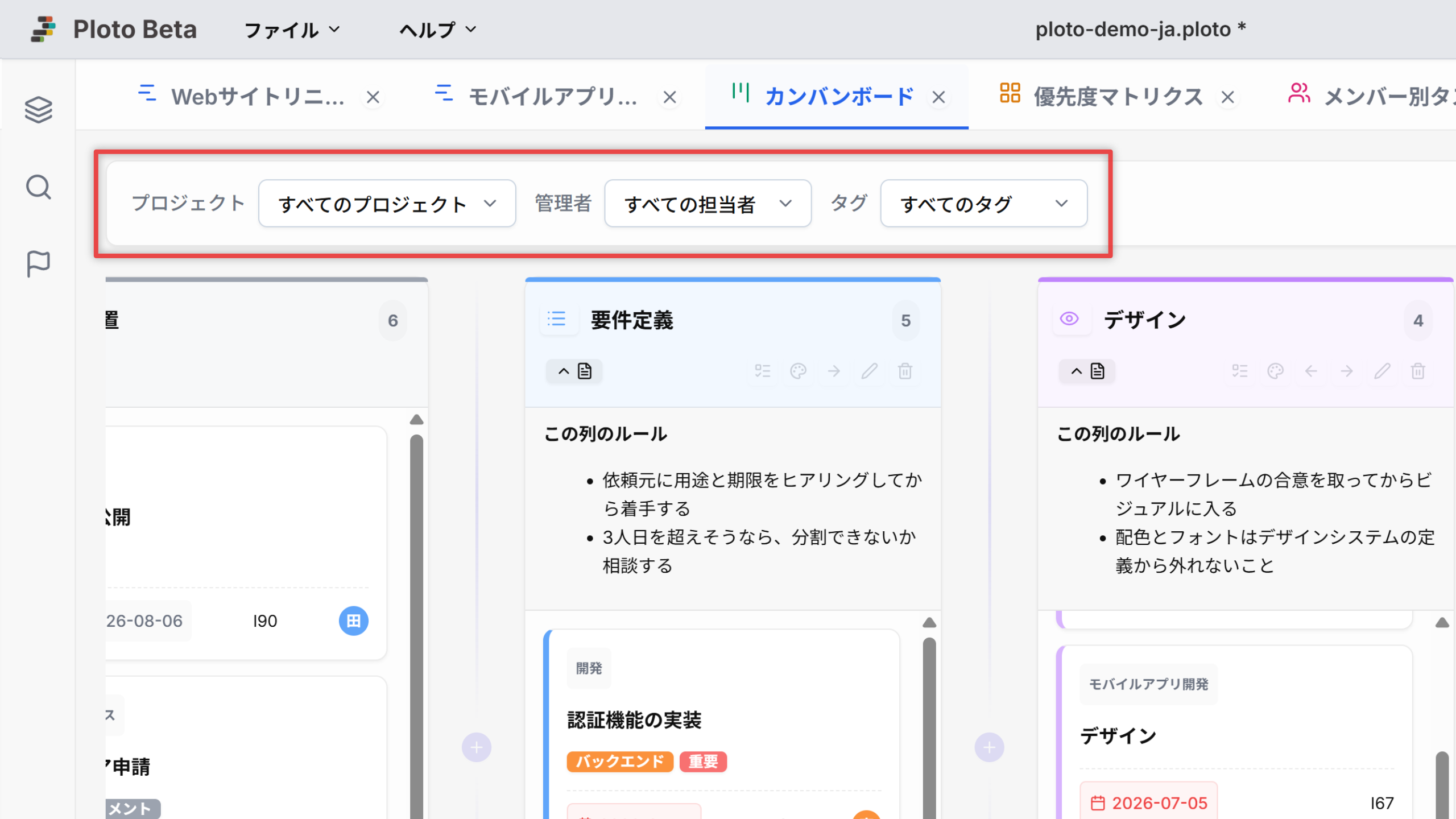Click the Ploto Beta logo icon
This screenshot has height=819, width=1456.
click(43, 29)
